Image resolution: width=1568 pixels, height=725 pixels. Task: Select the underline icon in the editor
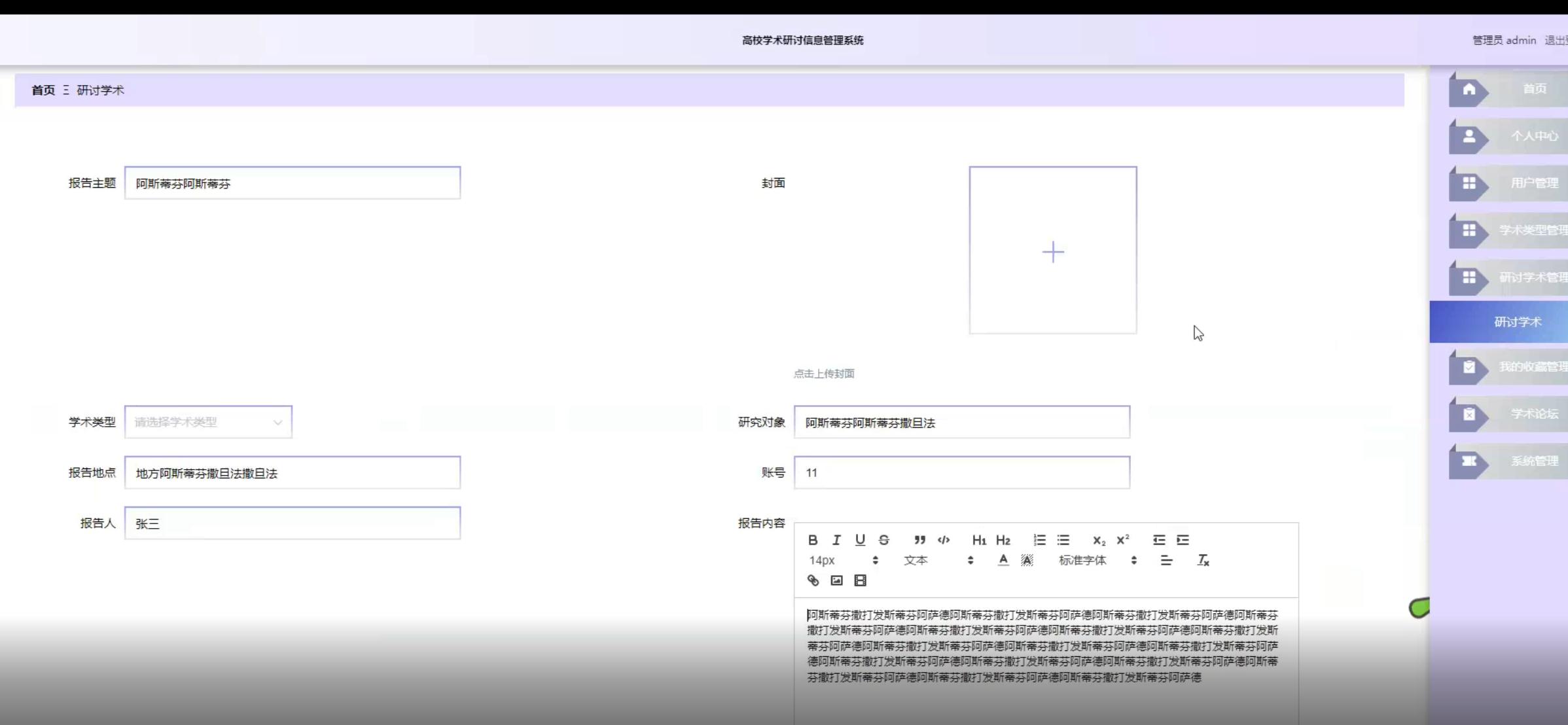(x=860, y=540)
